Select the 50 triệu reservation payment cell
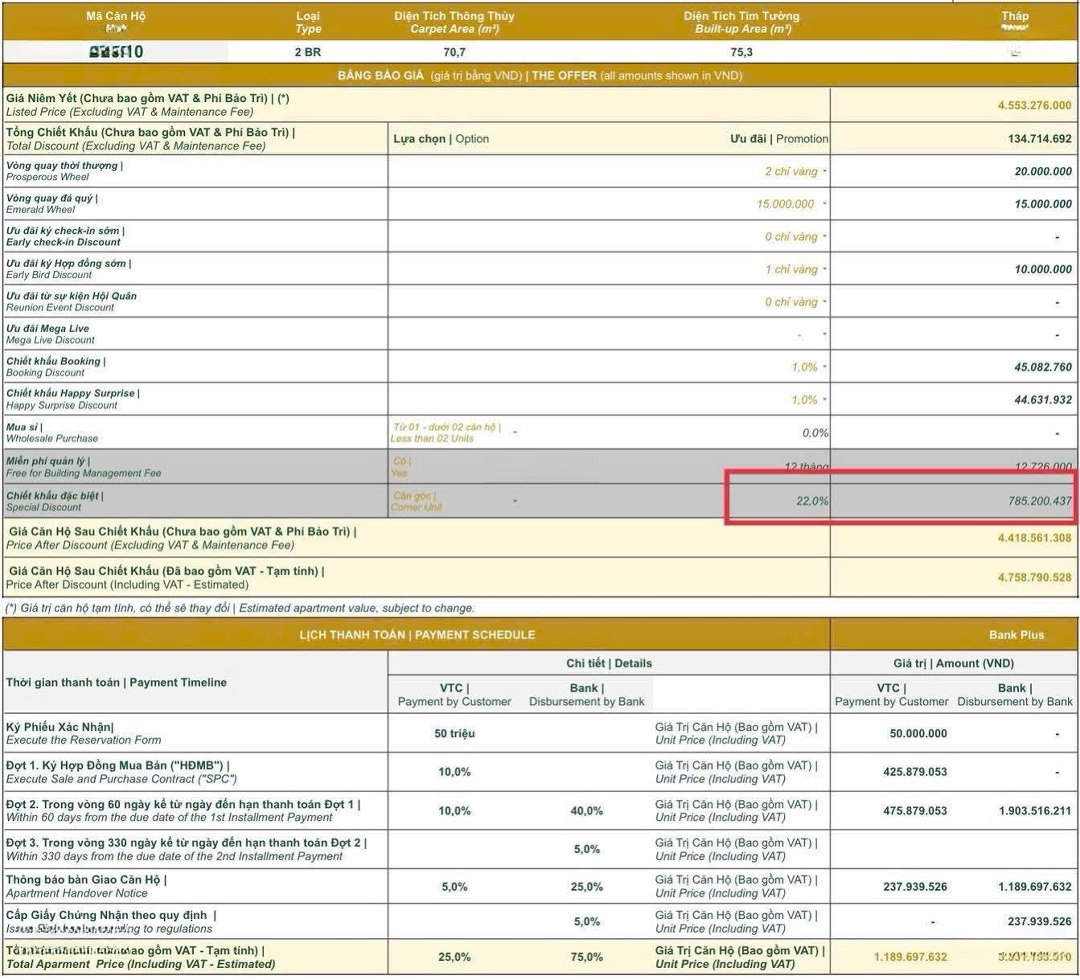The height and width of the screenshot is (980, 1080). point(455,733)
